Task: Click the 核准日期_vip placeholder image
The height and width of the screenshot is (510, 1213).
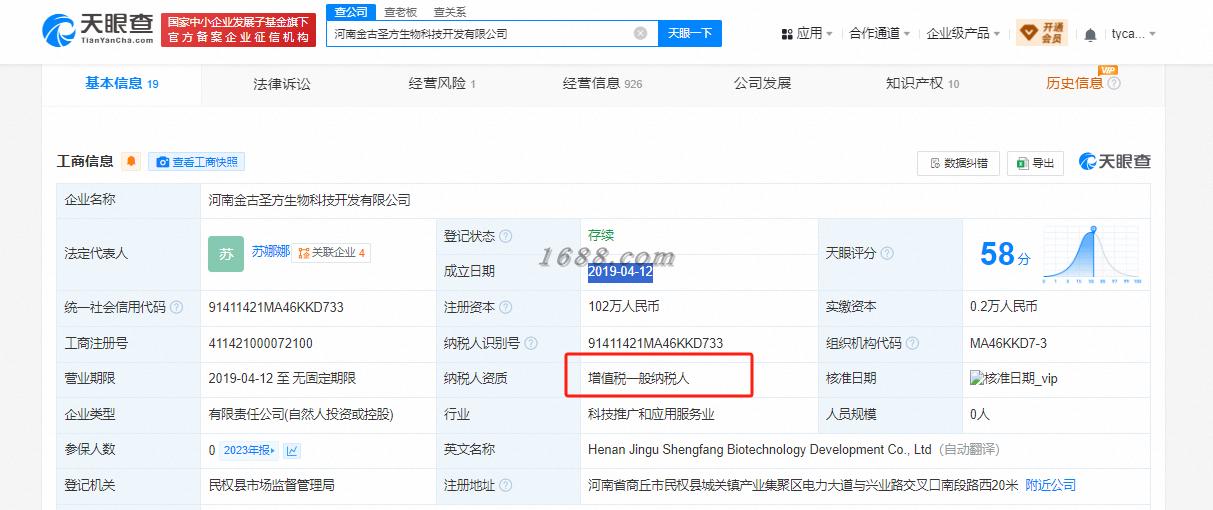Action: [1013, 379]
